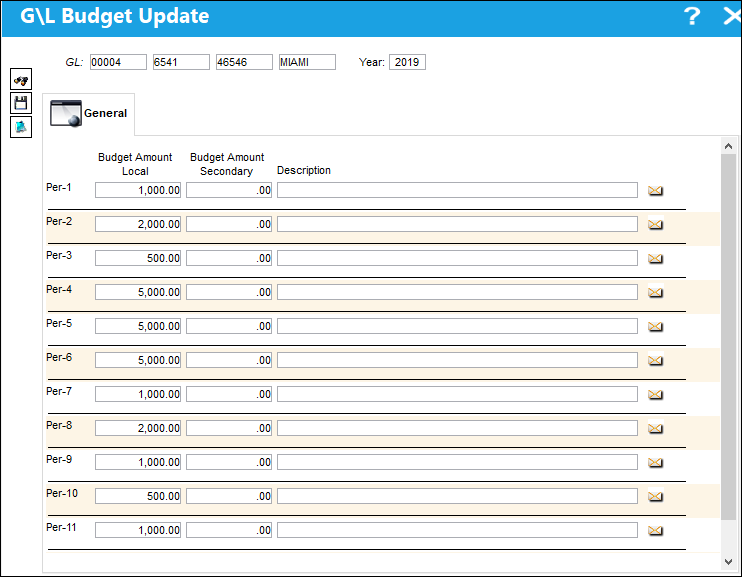Click the scrollbar up arrow
The image size is (742, 577).
(728, 146)
